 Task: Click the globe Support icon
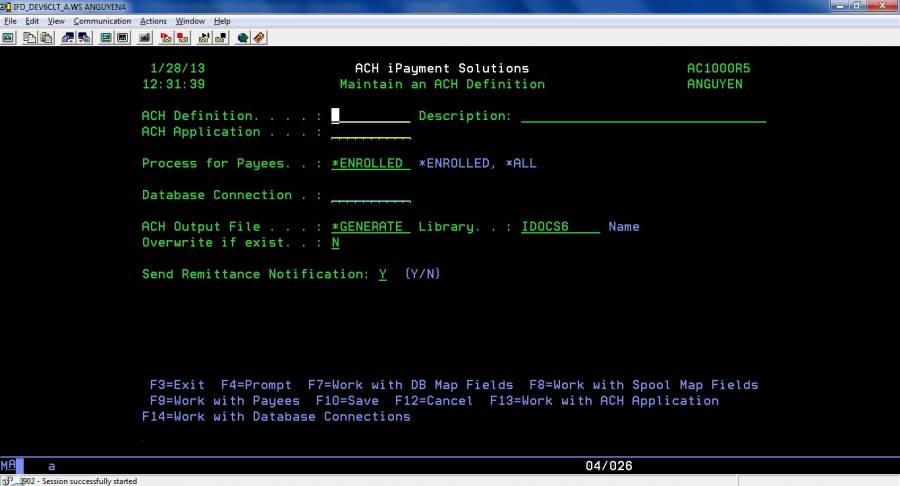coord(242,38)
